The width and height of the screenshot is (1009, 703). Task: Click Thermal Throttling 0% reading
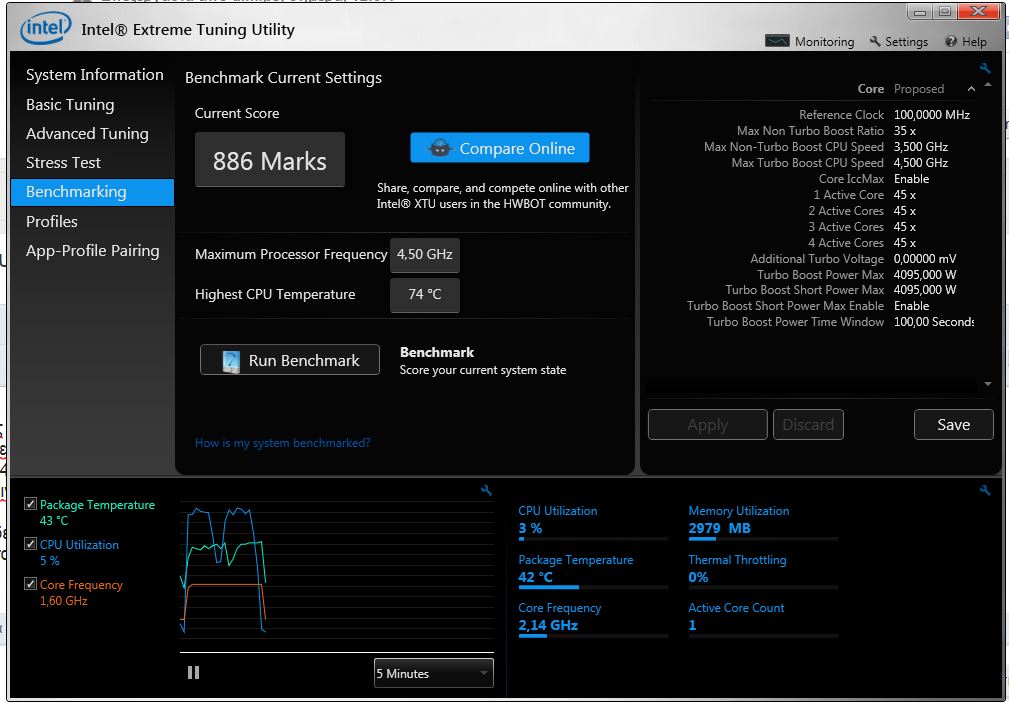tap(698, 577)
